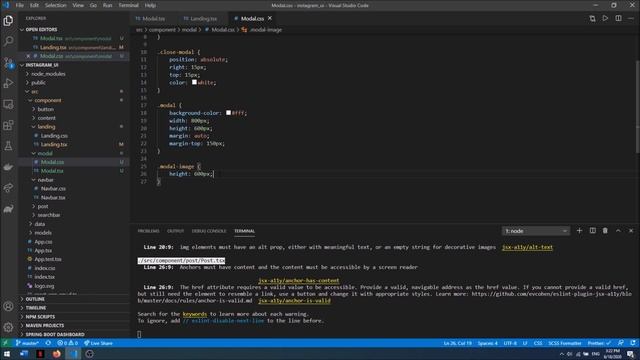Click the #fff color swatch on line 18
Screen dimensions: 640x360
point(228,113)
